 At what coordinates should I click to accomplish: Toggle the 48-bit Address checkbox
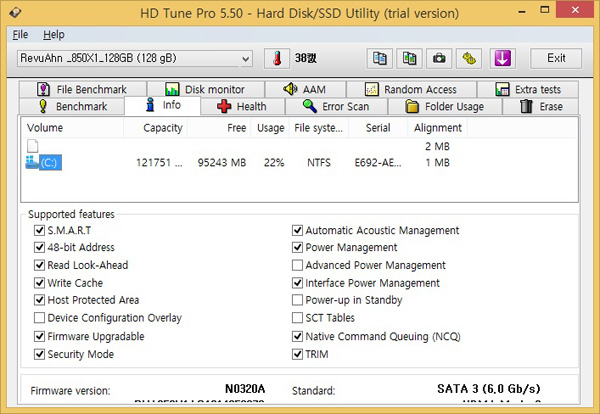click(x=39, y=247)
